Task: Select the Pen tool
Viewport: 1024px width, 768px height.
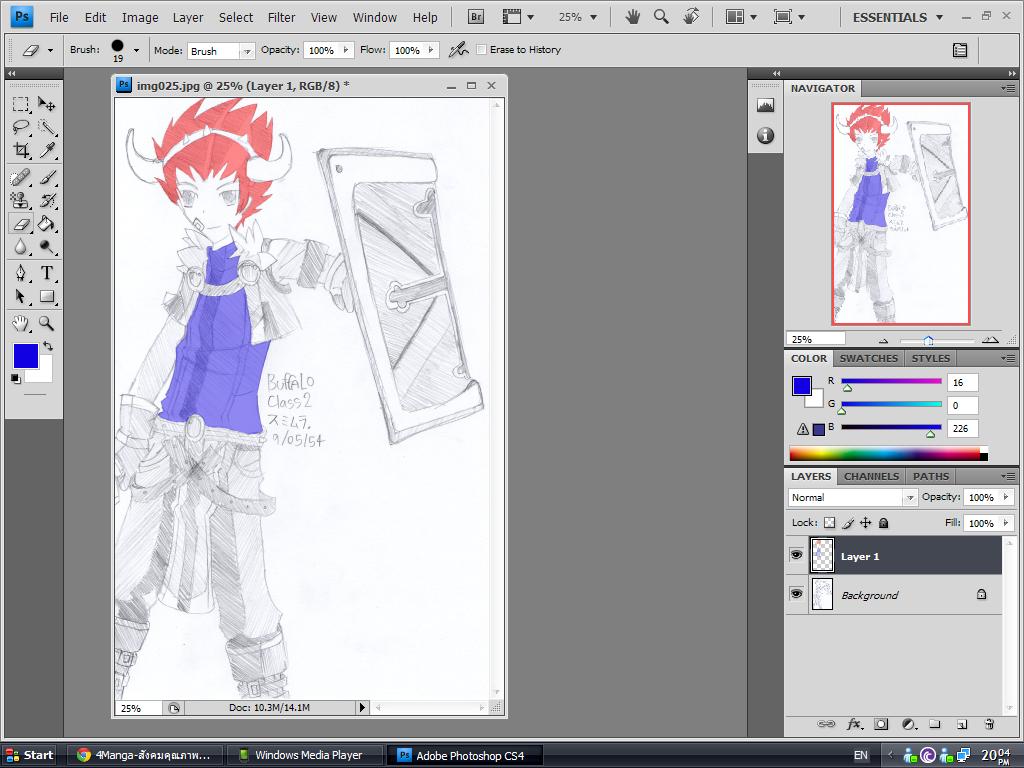Action: 21,273
